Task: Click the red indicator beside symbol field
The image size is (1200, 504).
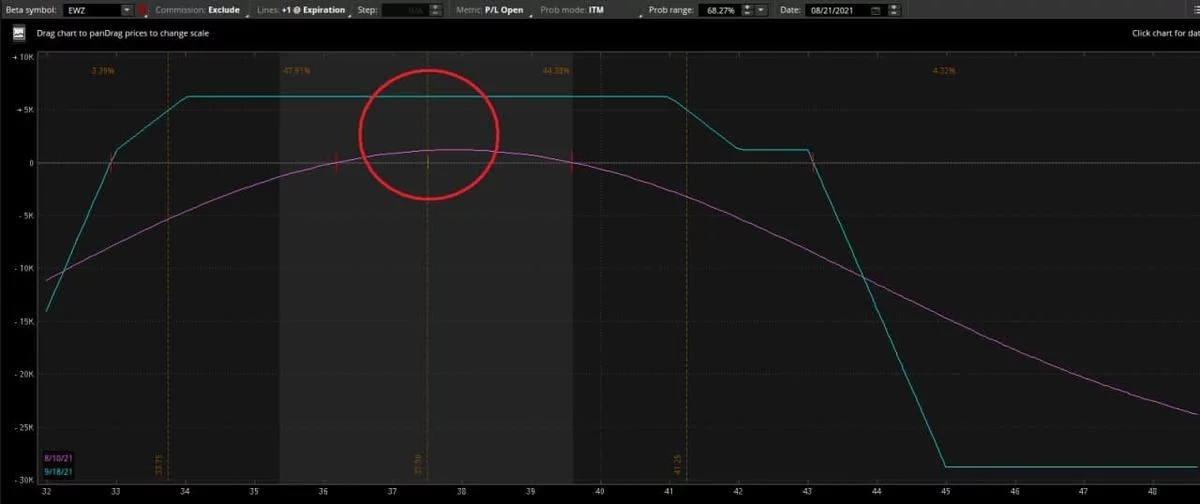Action: 143,10
